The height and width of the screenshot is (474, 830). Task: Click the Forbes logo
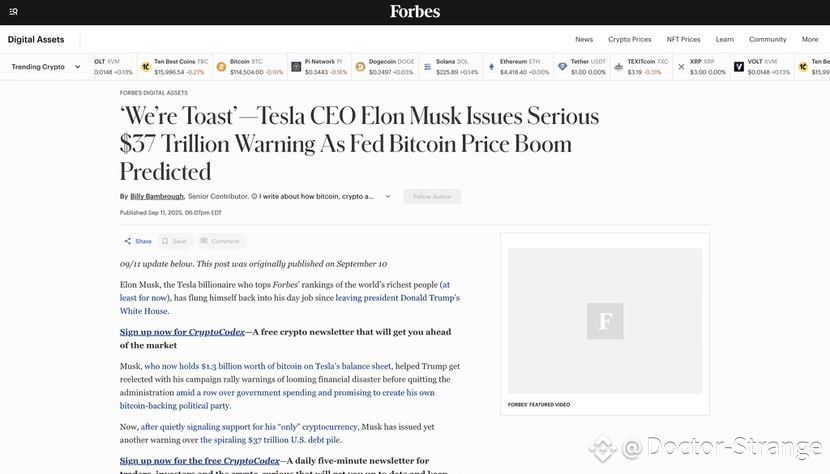415,11
